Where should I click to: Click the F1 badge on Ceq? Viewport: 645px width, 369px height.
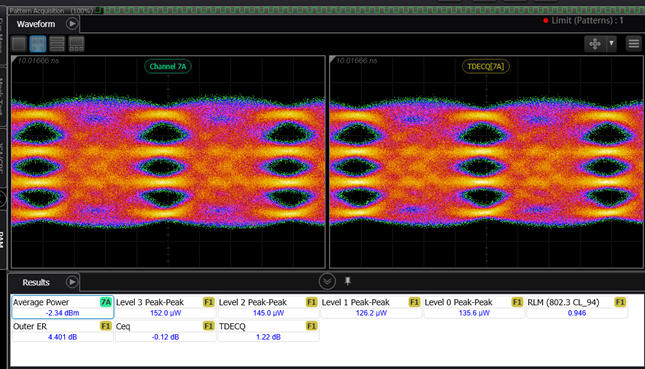coord(209,326)
